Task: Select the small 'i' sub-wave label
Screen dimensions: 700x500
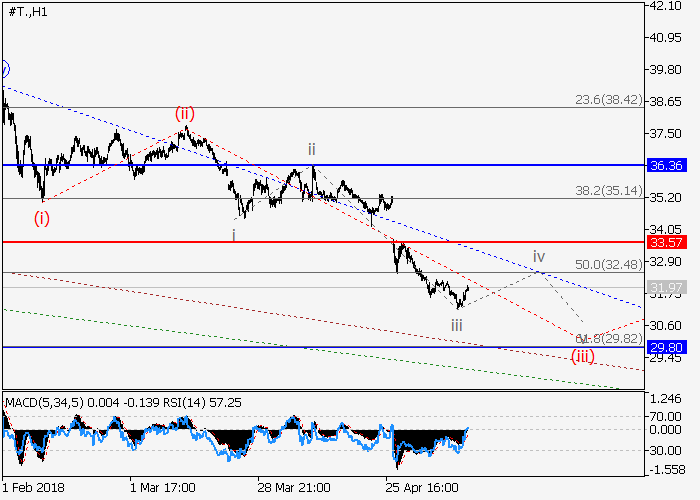Action: coord(234,235)
